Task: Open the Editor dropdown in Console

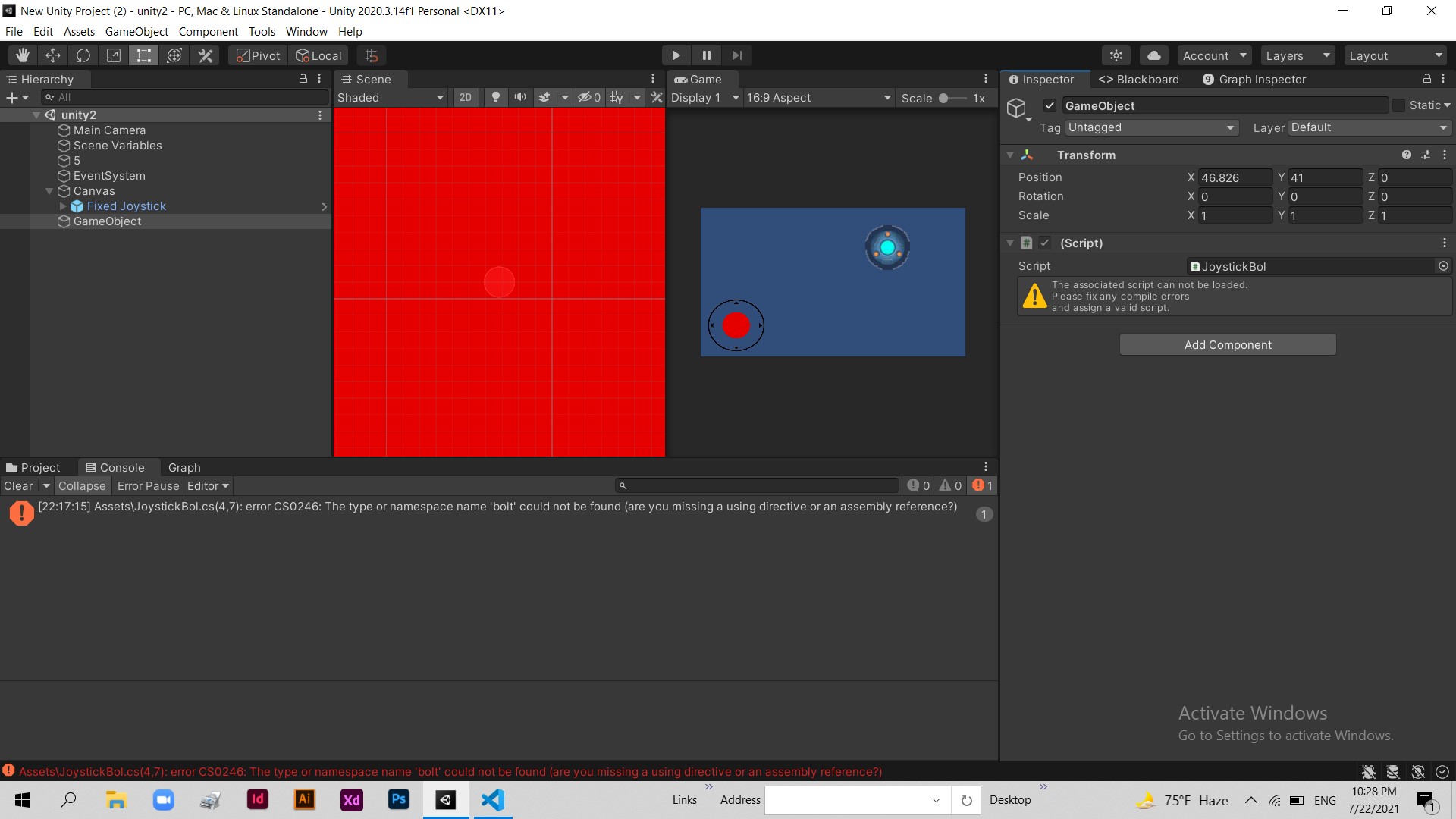Action: (x=208, y=486)
